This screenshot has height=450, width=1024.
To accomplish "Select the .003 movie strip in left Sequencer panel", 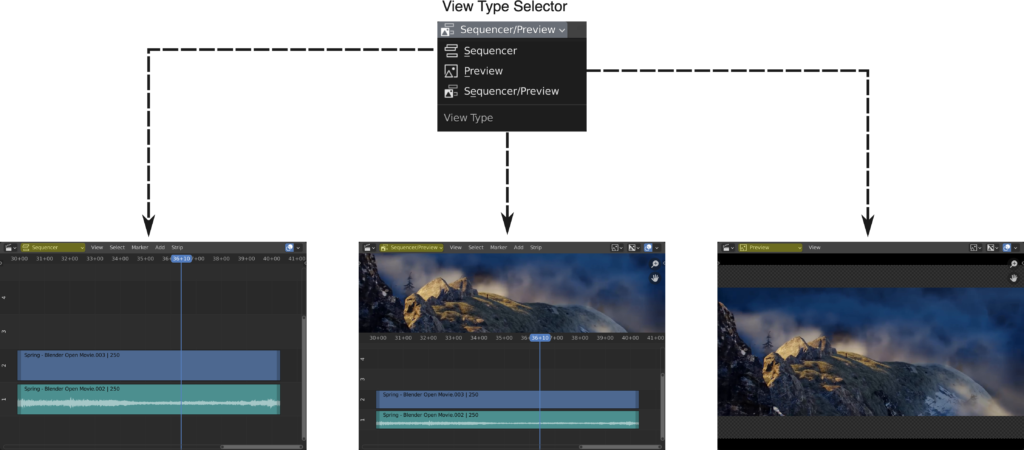I will coord(149,365).
